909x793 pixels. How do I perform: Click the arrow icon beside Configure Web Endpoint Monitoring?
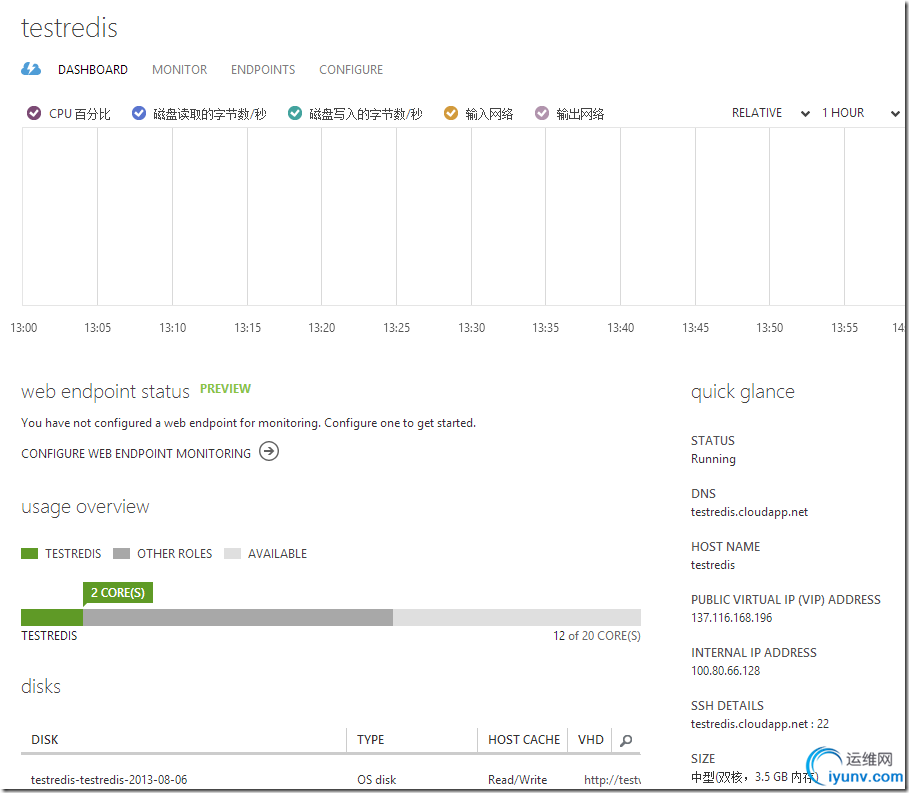pos(268,451)
